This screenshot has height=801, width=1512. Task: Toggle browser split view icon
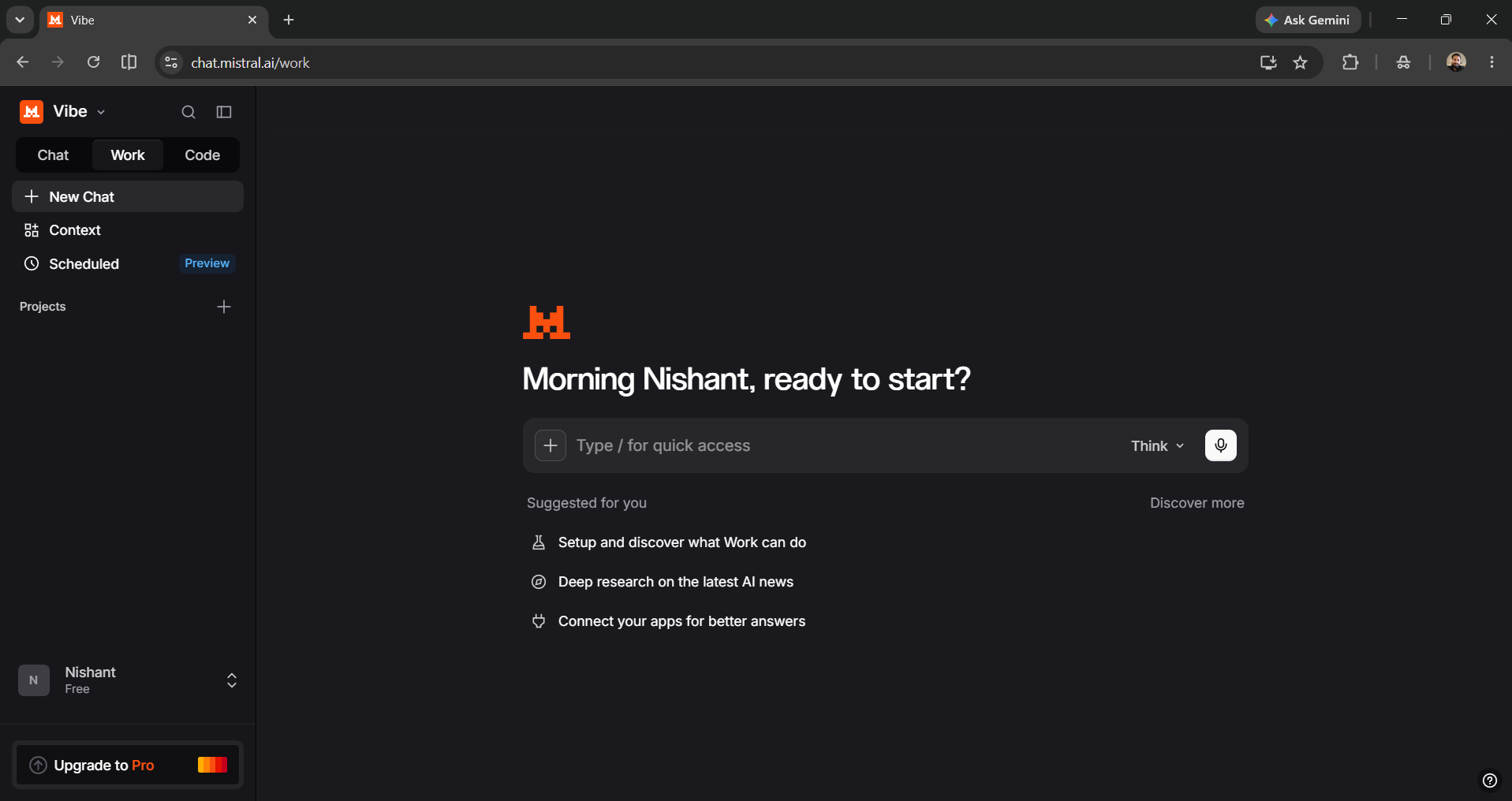tap(129, 62)
